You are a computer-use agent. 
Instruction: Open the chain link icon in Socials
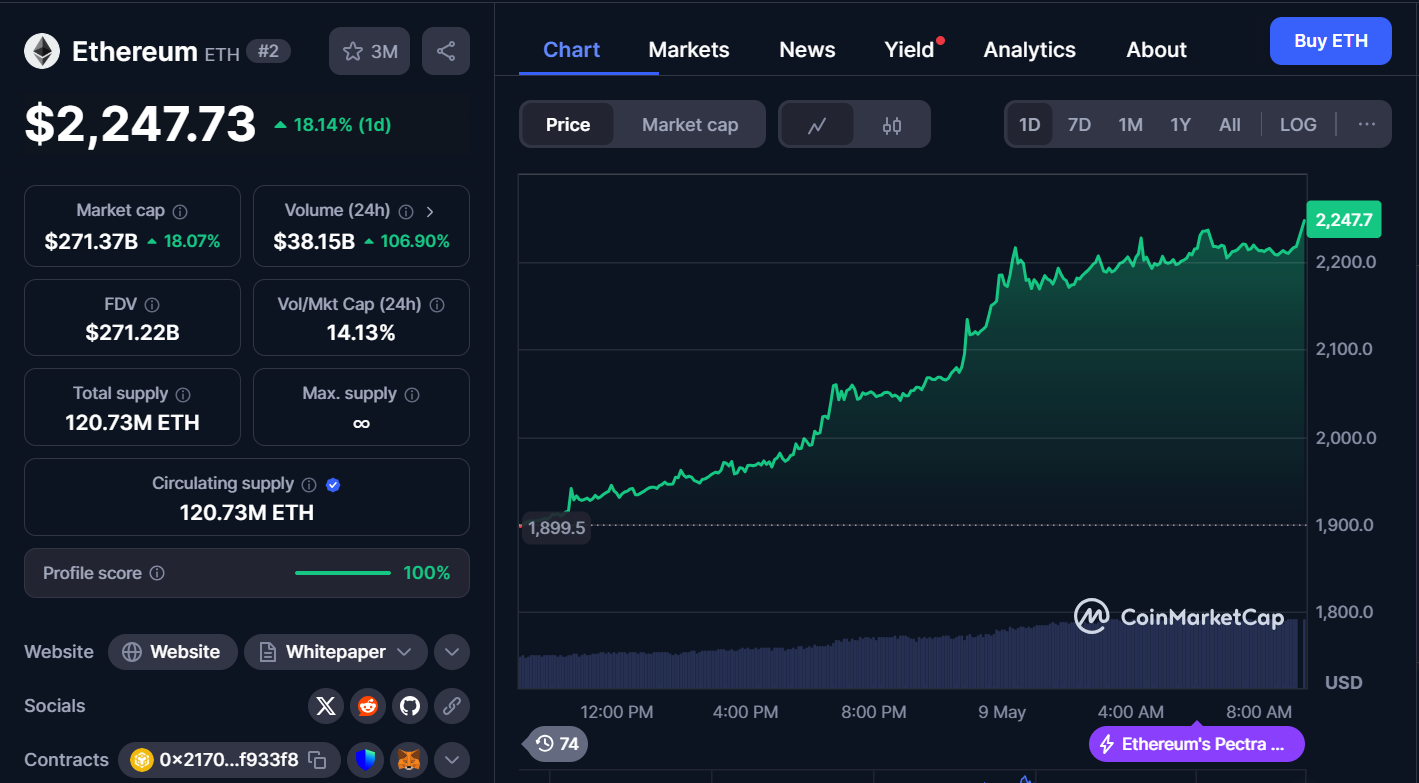click(x=452, y=706)
